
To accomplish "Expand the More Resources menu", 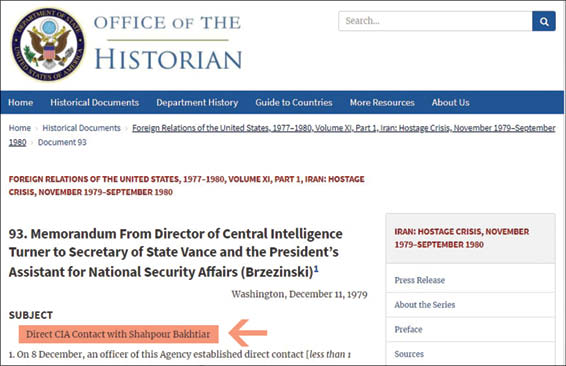I will [382, 103].
